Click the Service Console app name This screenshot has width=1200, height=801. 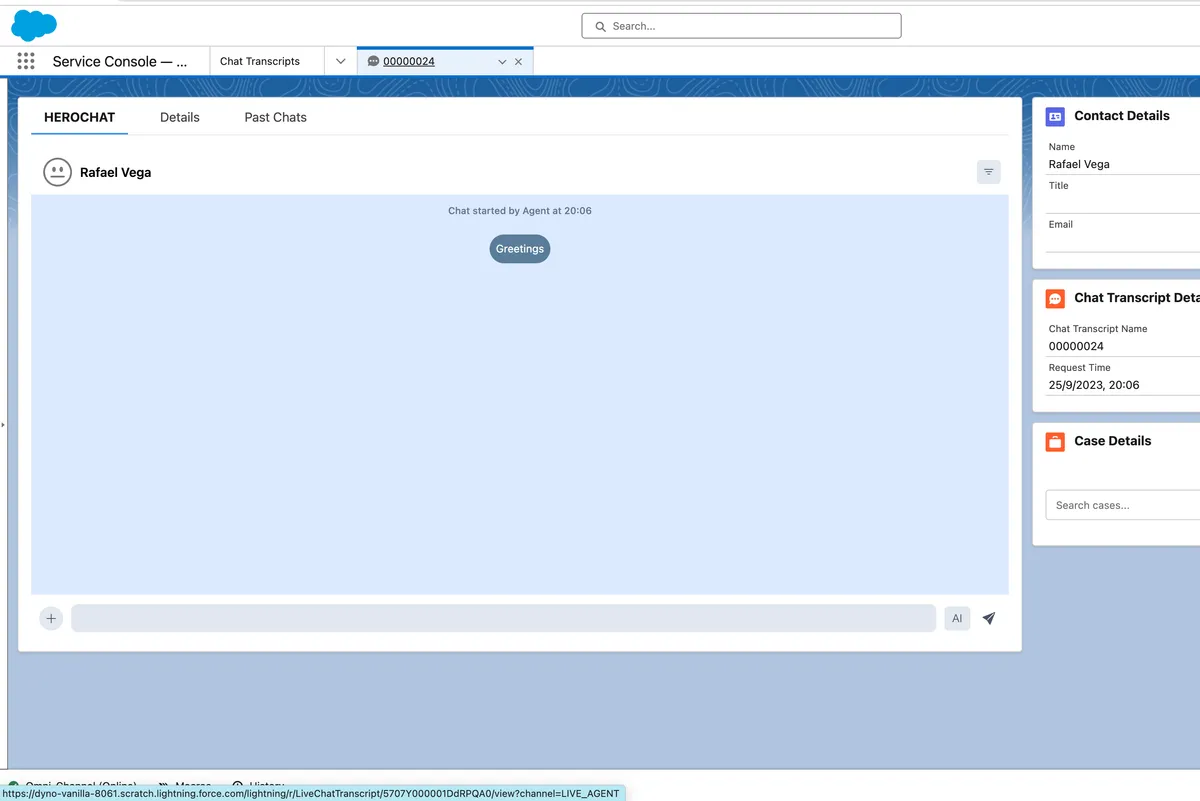point(120,61)
